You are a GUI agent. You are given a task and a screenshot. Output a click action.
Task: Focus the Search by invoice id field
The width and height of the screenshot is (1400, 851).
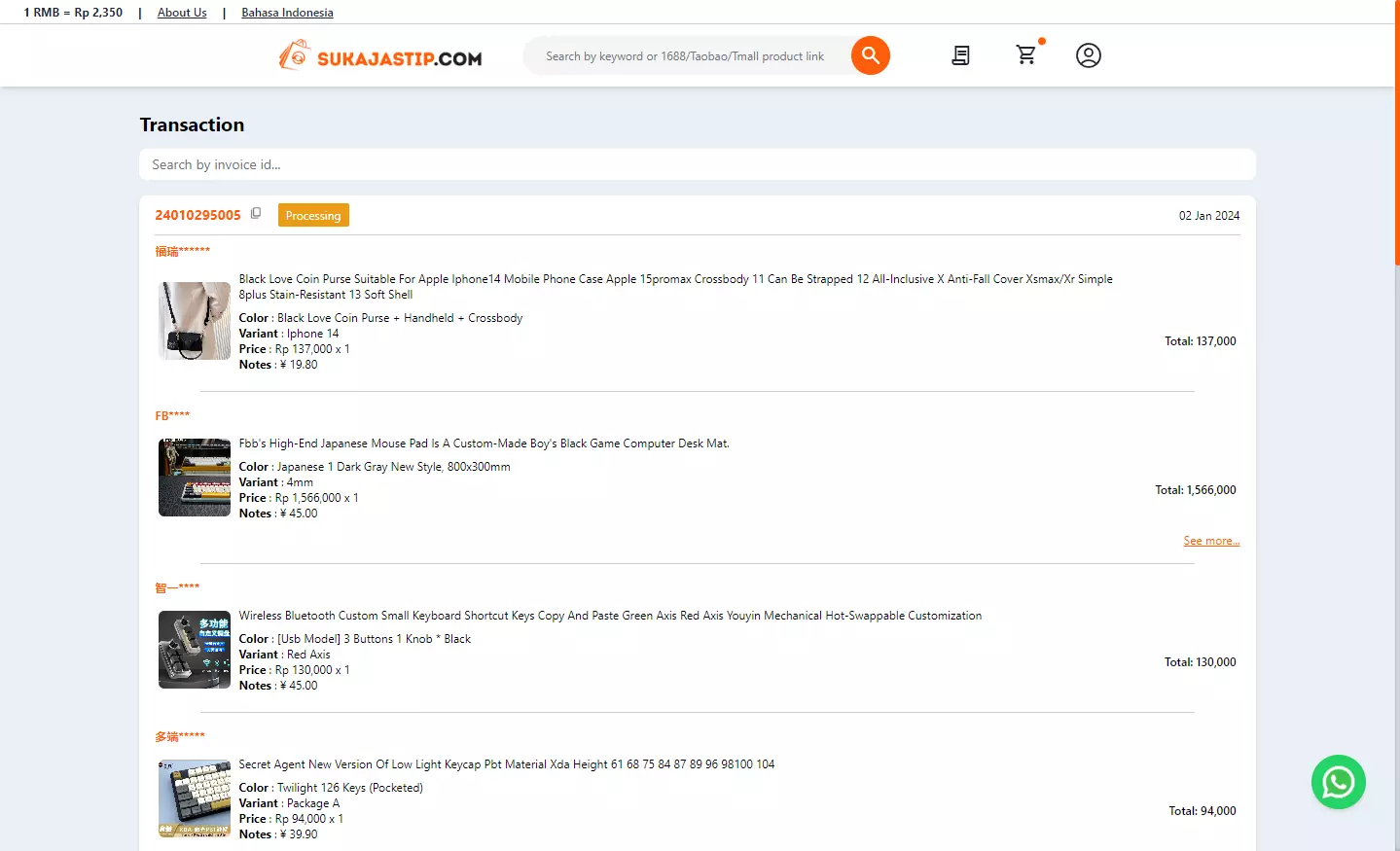(x=698, y=164)
